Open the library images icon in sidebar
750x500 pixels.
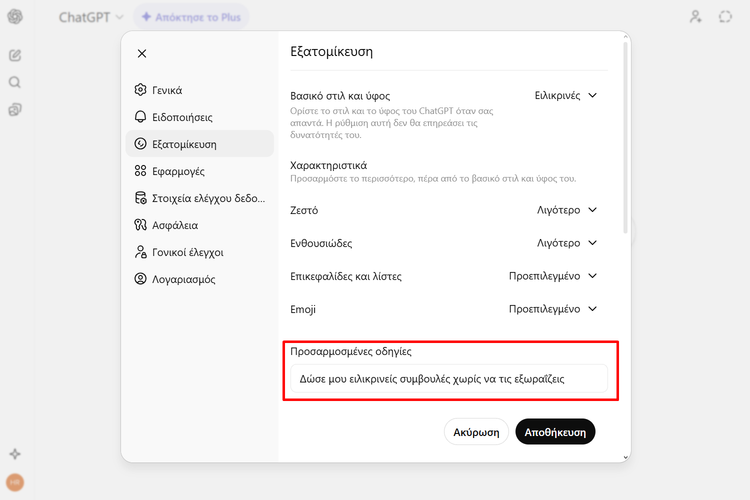15,109
